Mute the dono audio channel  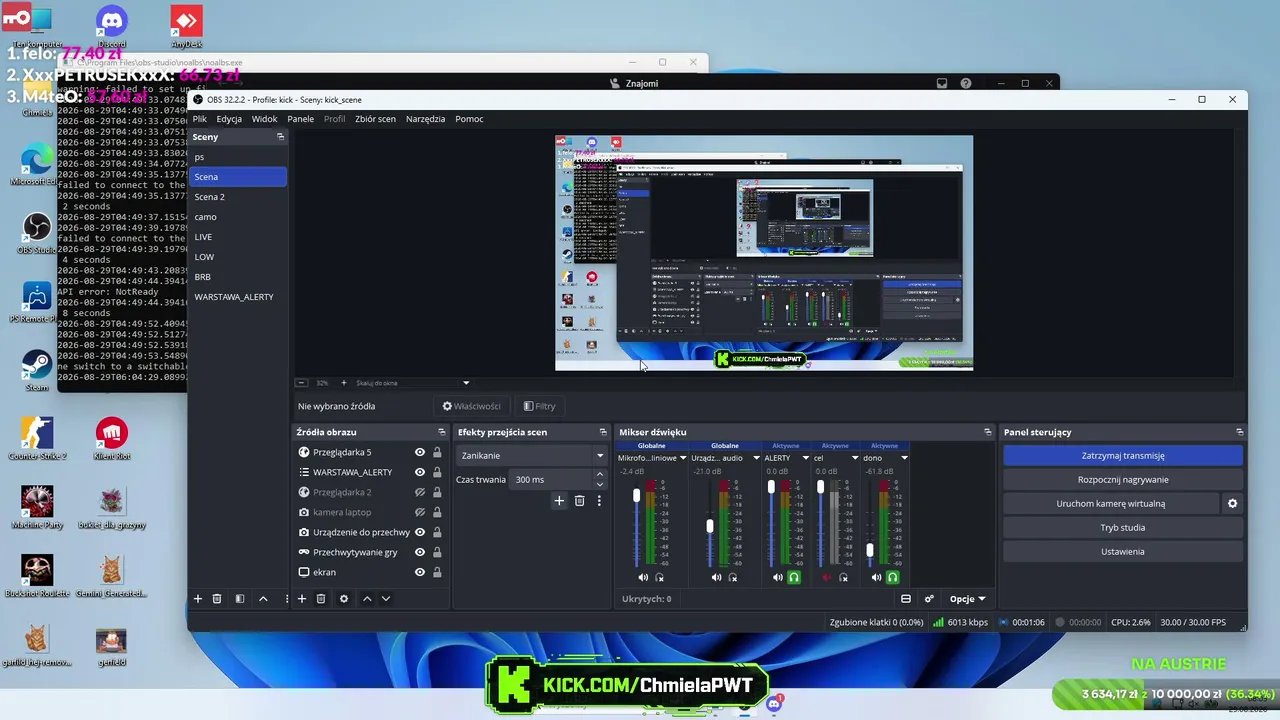point(877,577)
